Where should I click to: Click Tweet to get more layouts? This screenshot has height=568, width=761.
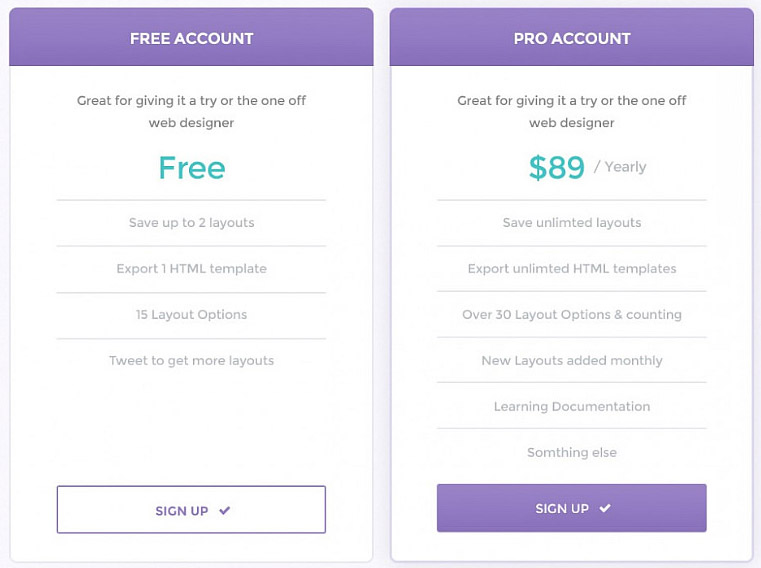click(x=191, y=361)
